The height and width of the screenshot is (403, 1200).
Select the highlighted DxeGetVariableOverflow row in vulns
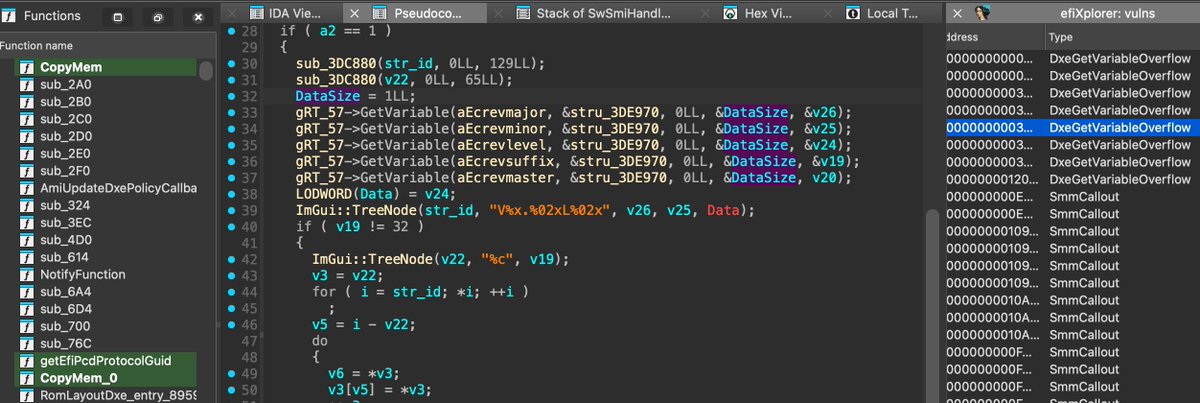(x=1072, y=127)
